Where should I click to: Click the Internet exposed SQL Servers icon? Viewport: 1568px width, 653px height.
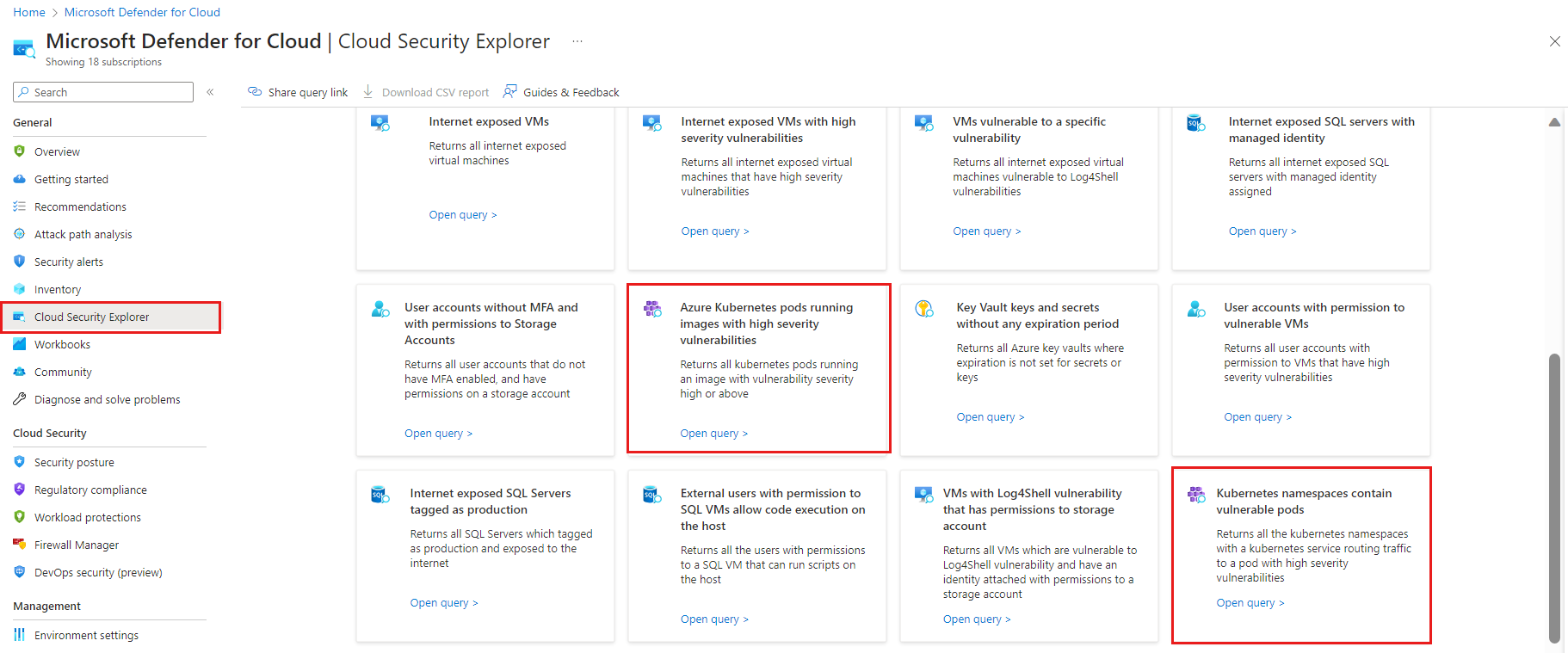pos(380,494)
